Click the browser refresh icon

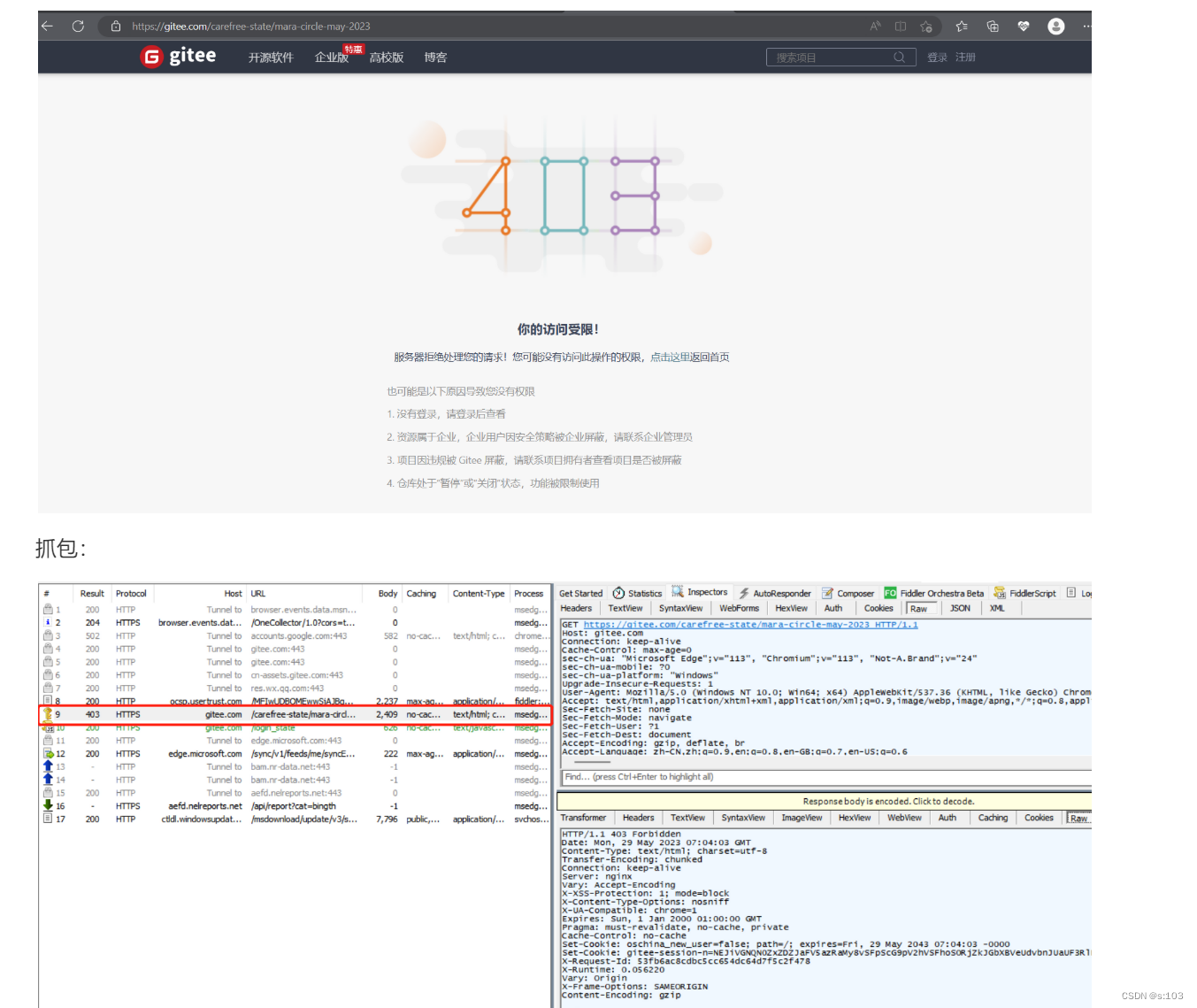(x=78, y=27)
